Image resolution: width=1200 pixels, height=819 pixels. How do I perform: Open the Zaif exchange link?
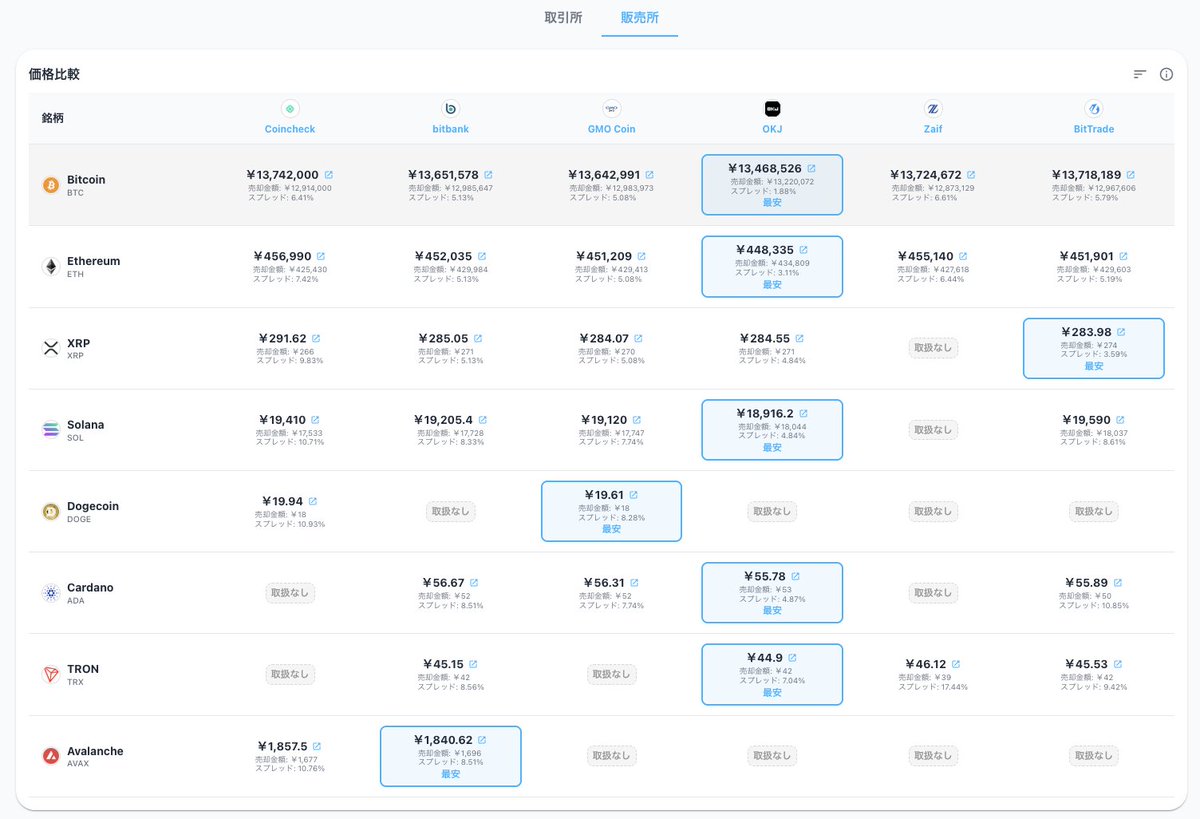coord(933,129)
